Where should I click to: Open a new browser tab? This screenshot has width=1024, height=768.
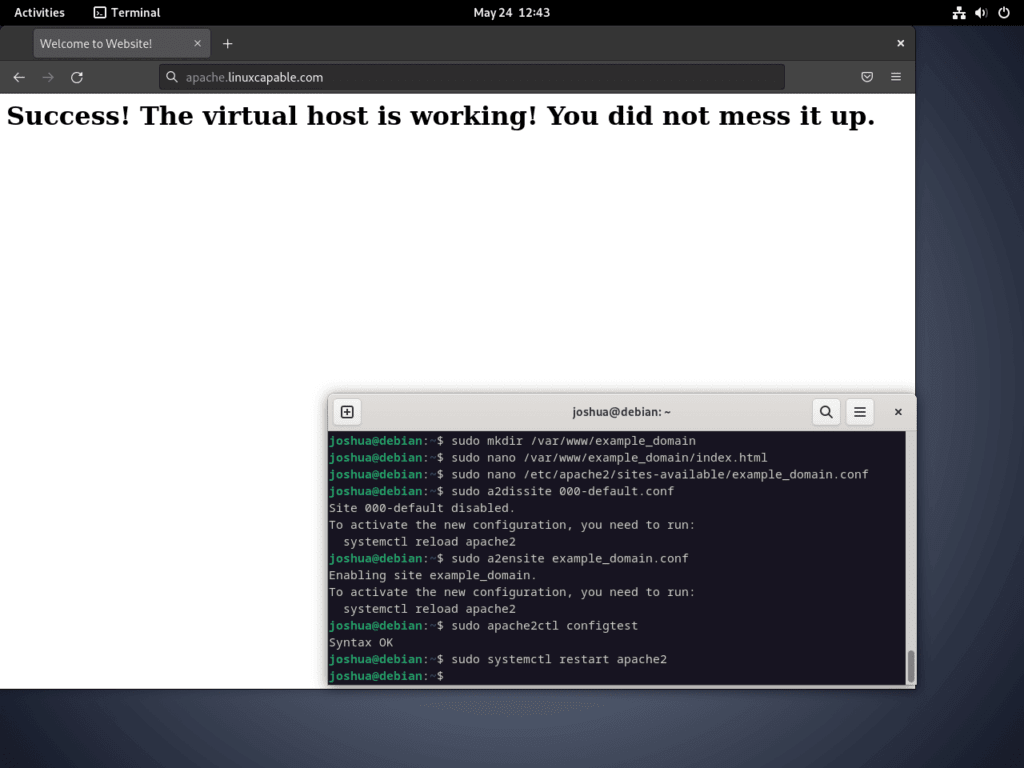point(228,43)
